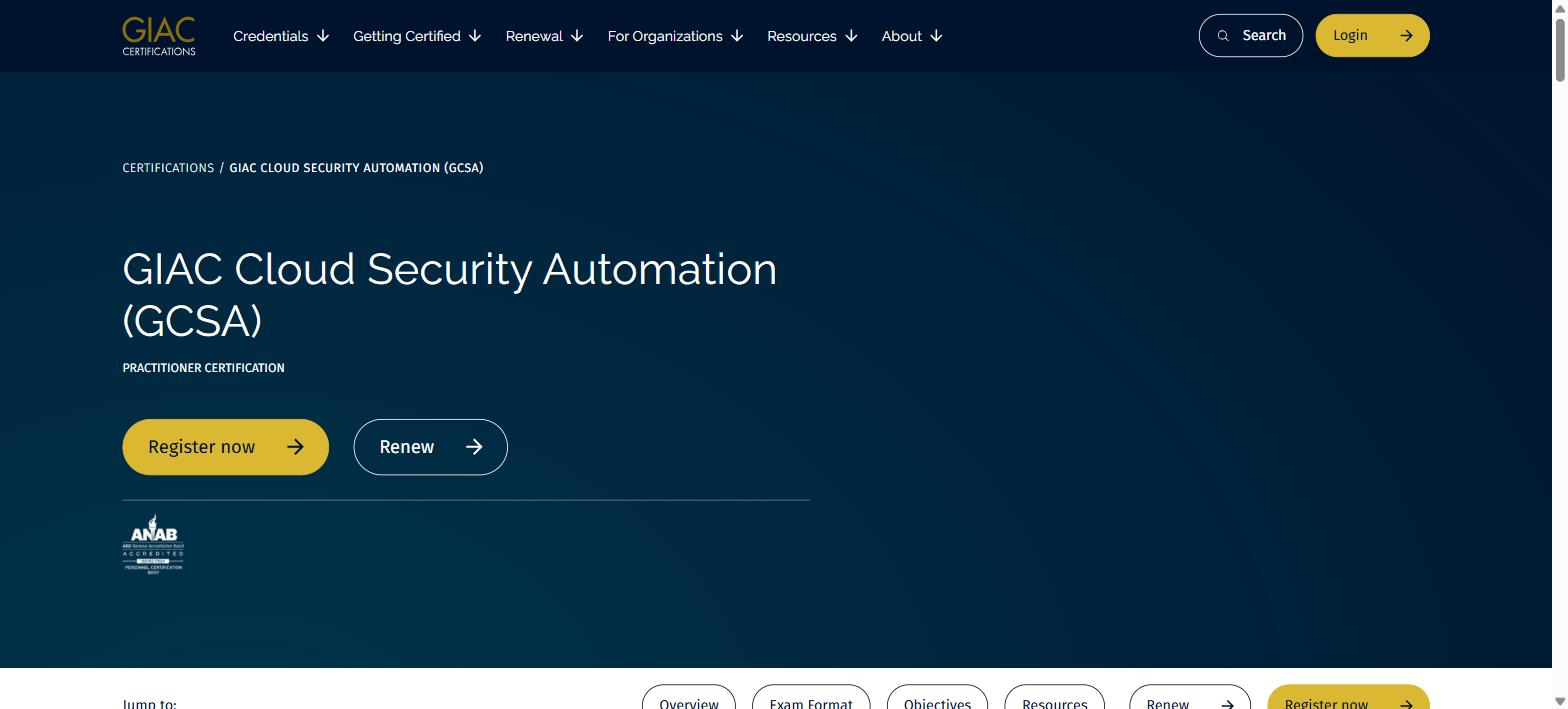Jump to the Overview section

tap(689, 697)
